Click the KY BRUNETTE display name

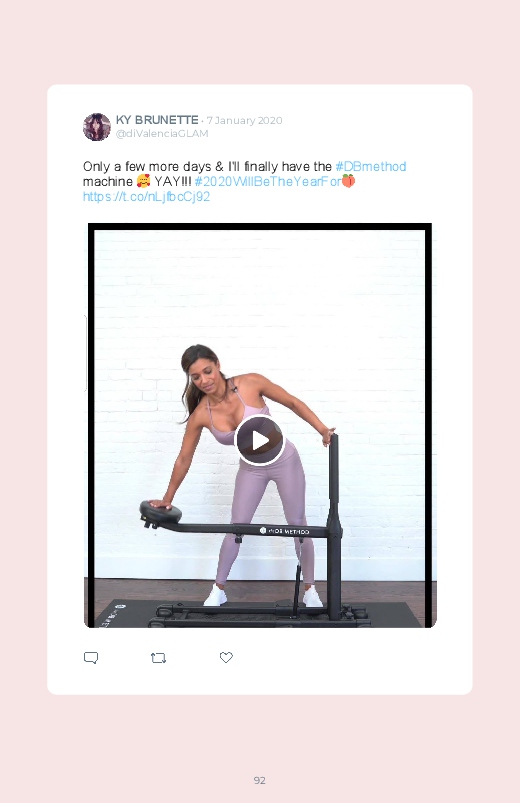click(157, 120)
